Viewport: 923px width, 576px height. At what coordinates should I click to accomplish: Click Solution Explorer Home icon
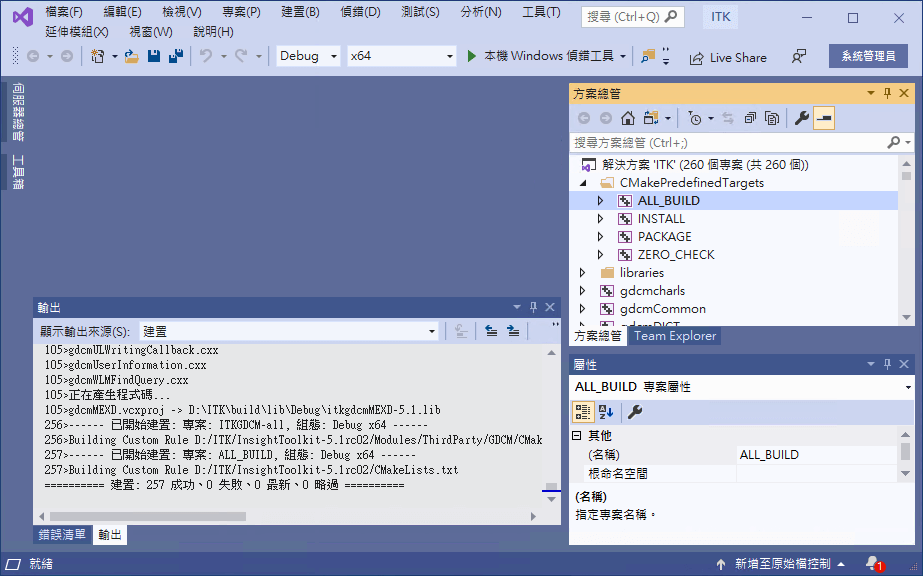[x=627, y=118]
